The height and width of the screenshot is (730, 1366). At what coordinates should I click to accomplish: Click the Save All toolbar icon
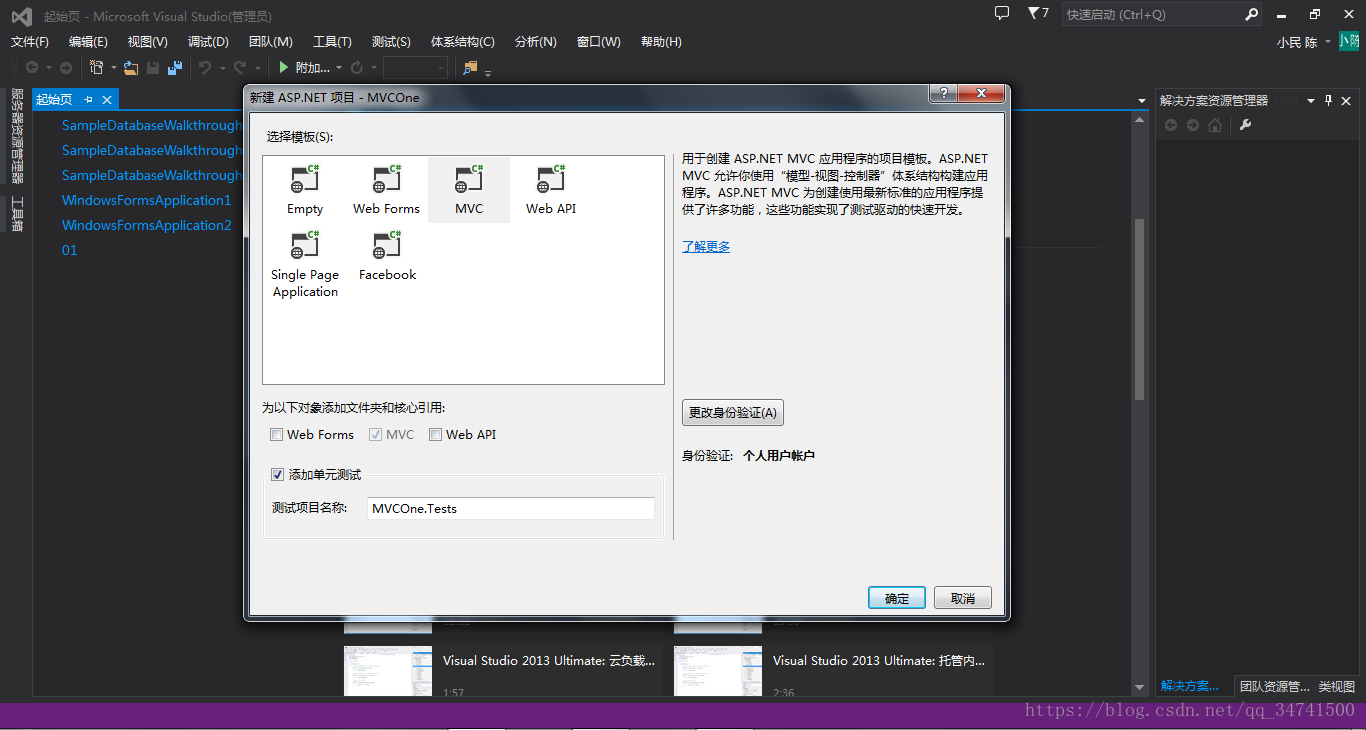pos(175,68)
